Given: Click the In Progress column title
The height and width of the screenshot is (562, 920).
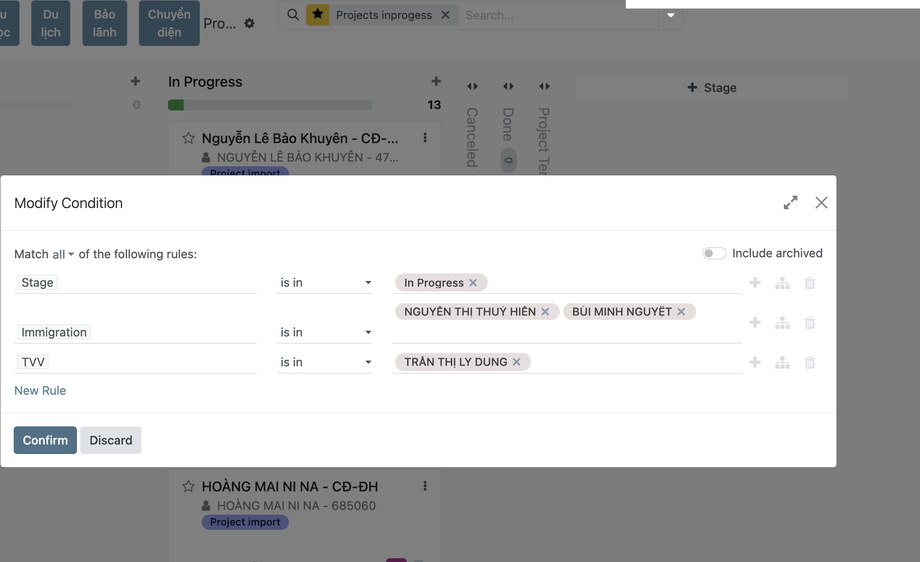Looking at the screenshot, I should 205,82.
